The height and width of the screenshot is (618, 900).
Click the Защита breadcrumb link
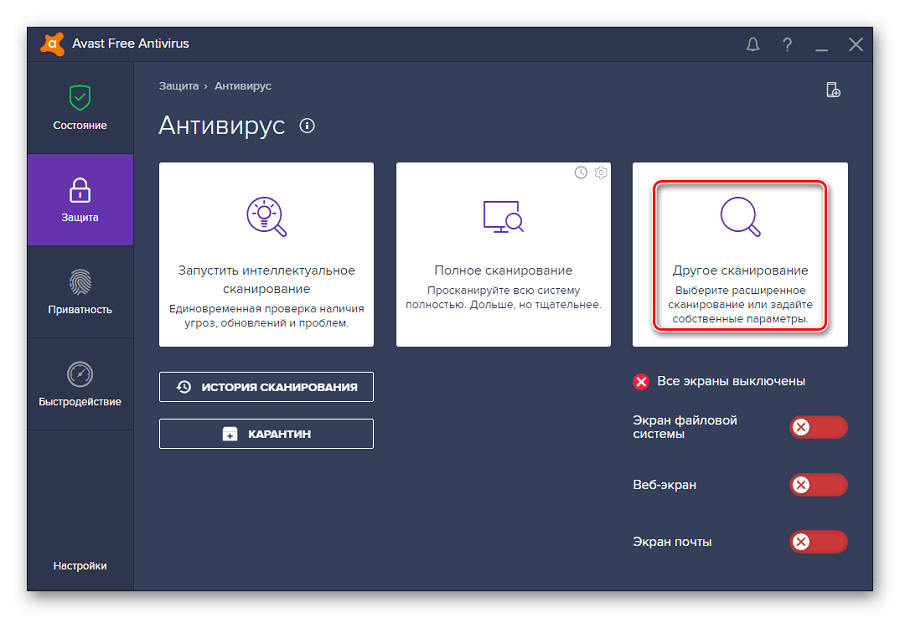[178, 86]
